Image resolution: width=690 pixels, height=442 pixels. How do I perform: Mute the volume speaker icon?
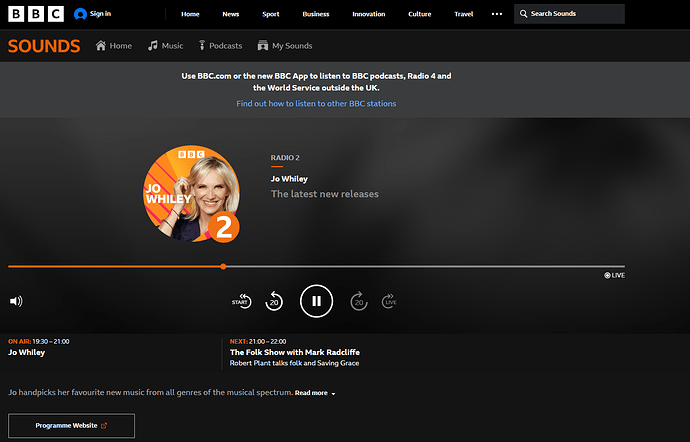click(x=16, y=301)
